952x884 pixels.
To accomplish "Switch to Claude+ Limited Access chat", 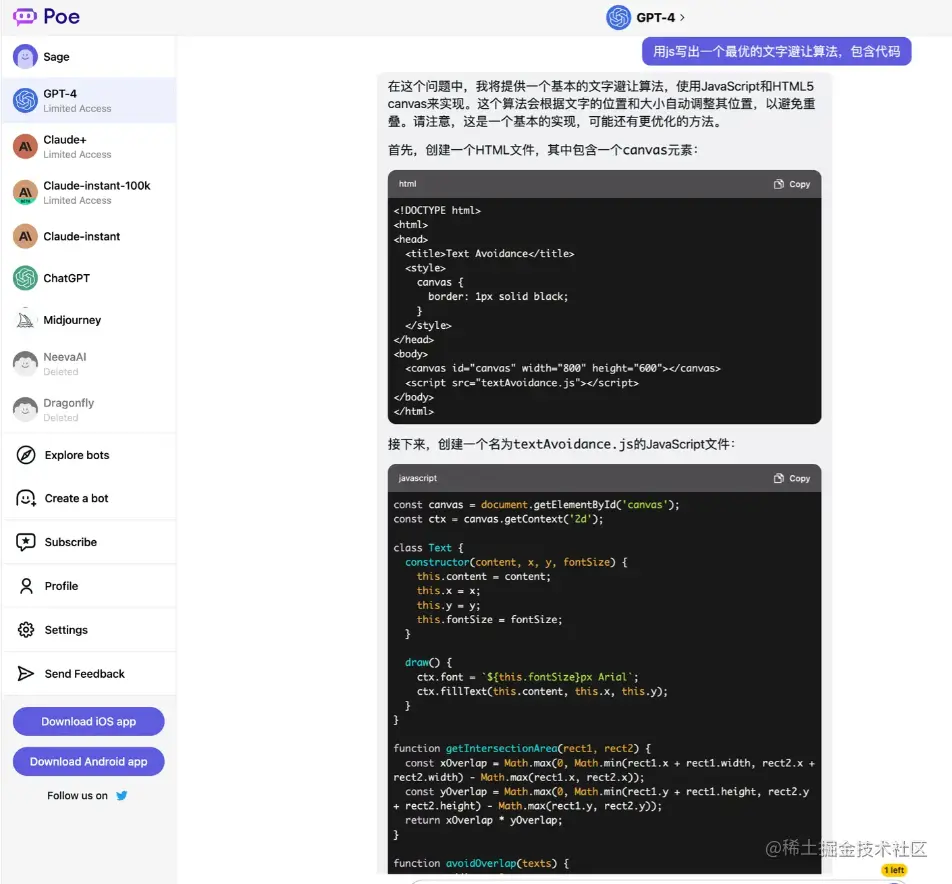I will point(89,146).
